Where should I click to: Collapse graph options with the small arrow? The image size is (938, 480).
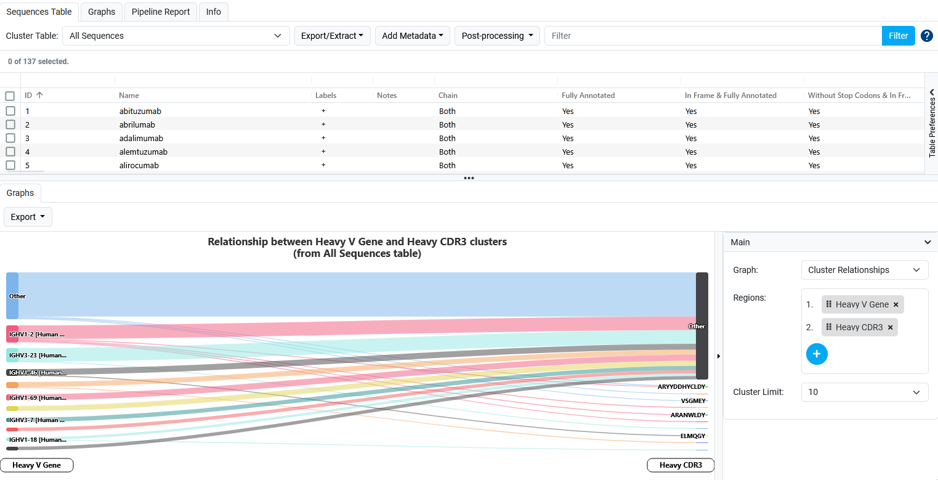(719, 356)
